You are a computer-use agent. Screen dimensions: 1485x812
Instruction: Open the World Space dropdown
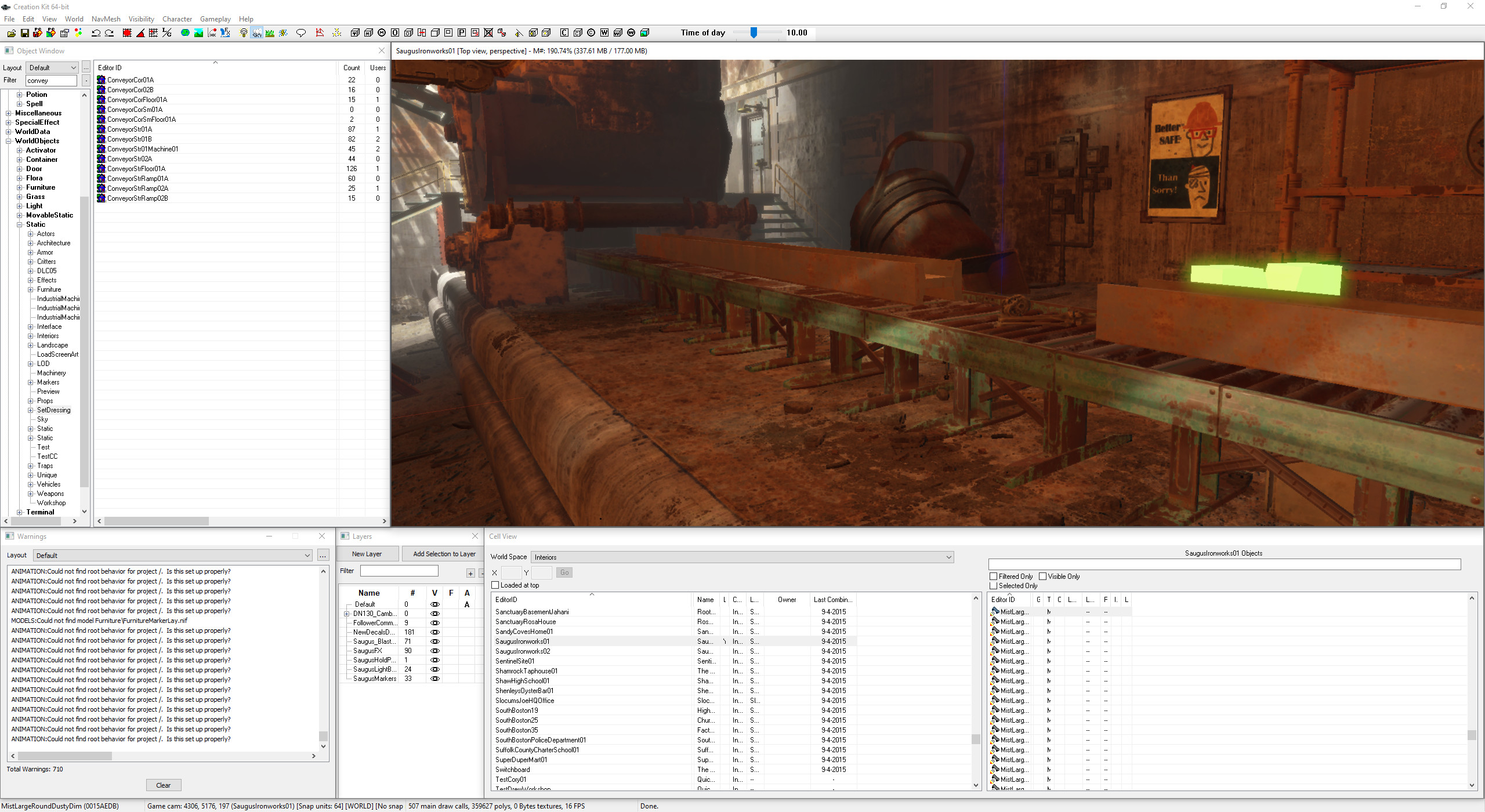949,557
